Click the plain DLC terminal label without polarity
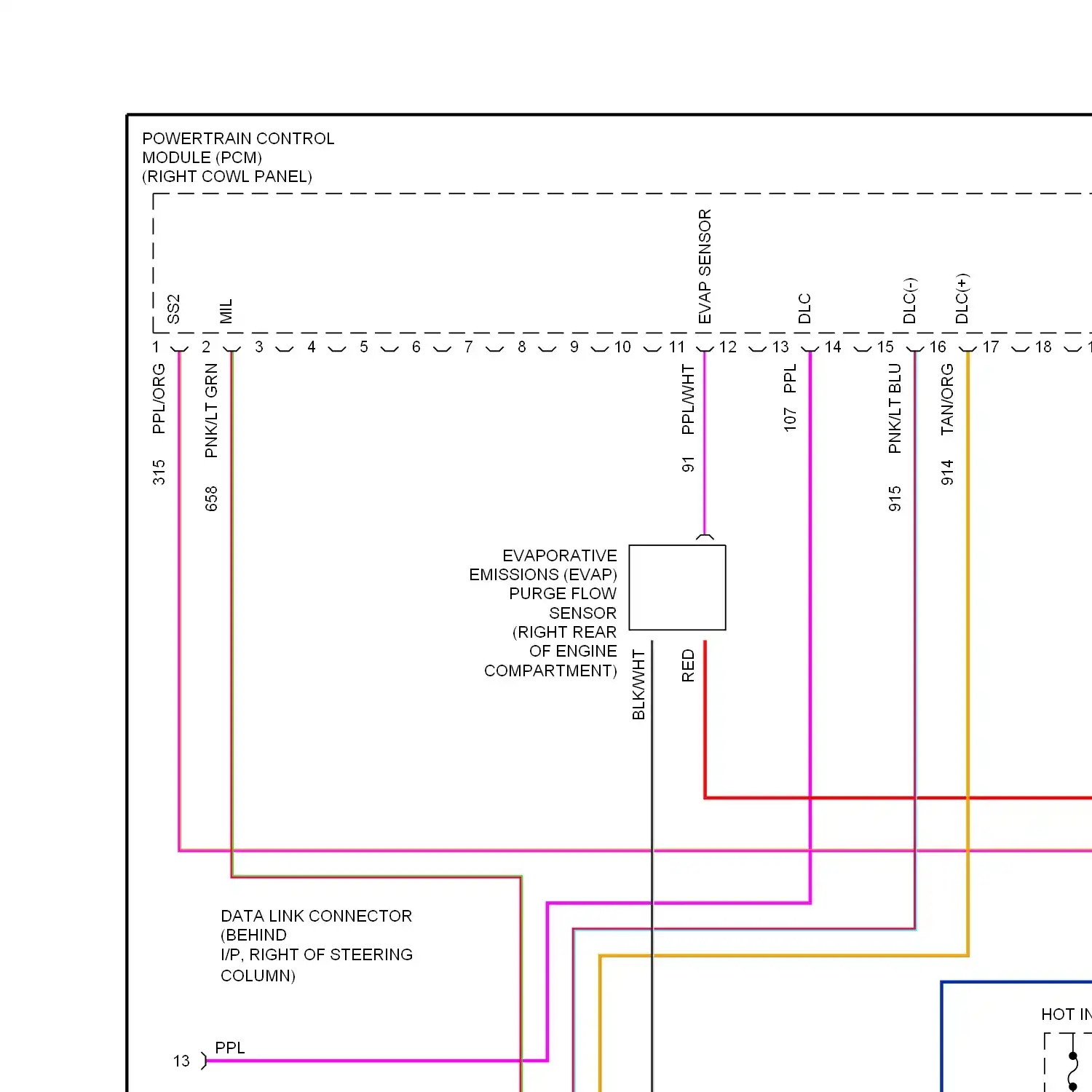This screenshot has width=1092, height=1092. [x=804, y=309]
